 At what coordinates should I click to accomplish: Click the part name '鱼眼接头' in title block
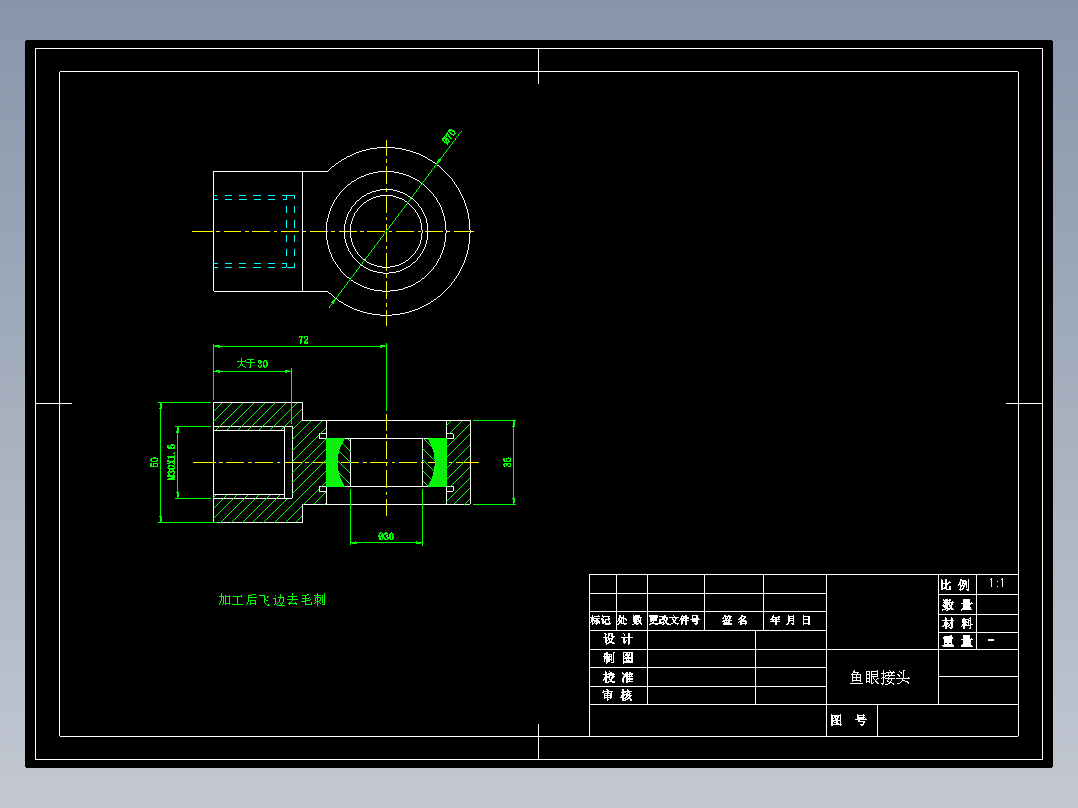click(x=879, y=677)
